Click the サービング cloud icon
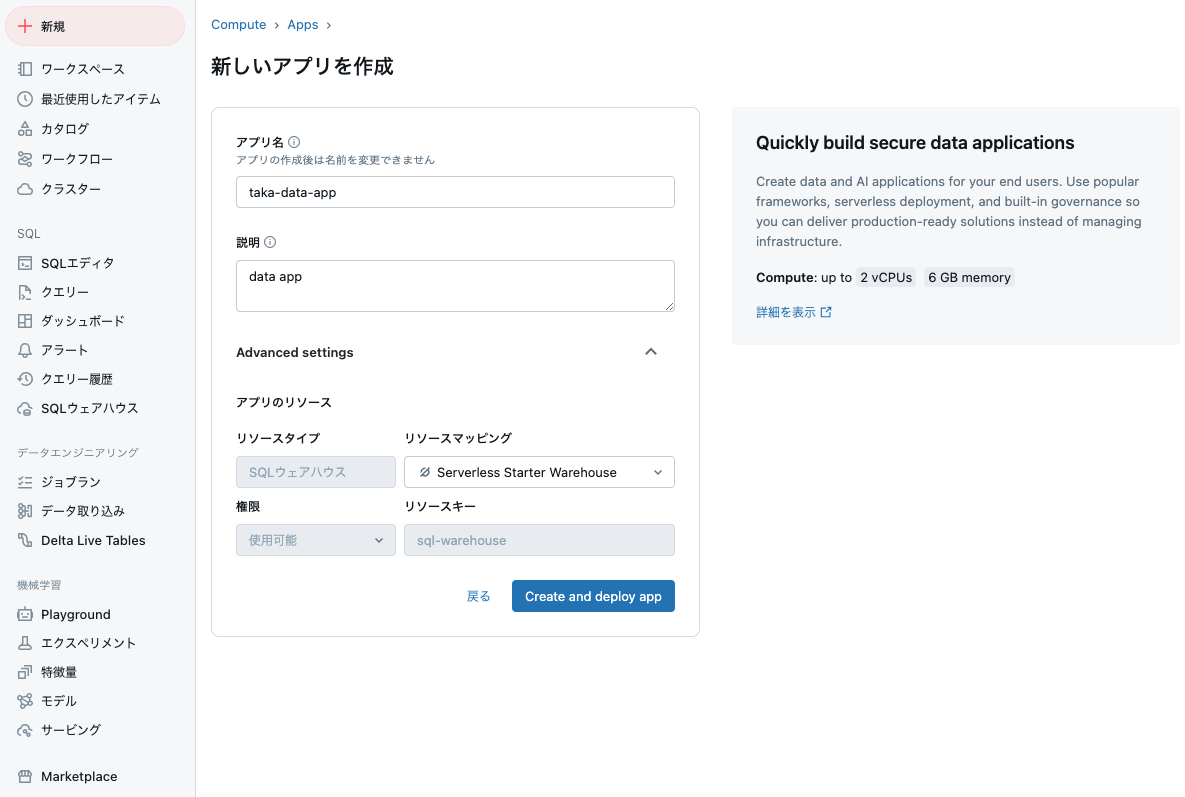Viewport: 1185px width, 797px height. click(x=25, y=731)
